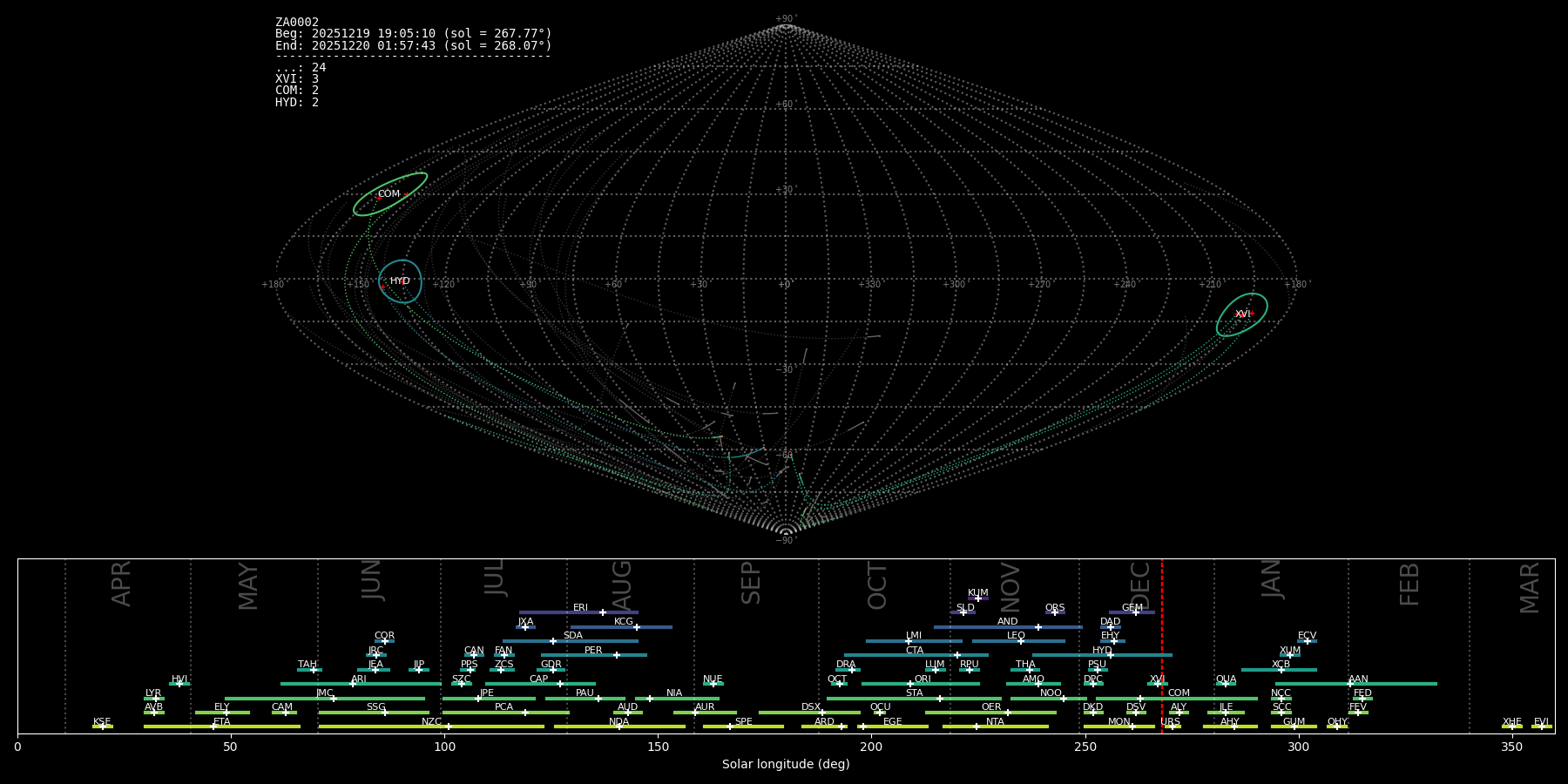Click the 'XVI: 3' count in the legend

click(297, 79)
